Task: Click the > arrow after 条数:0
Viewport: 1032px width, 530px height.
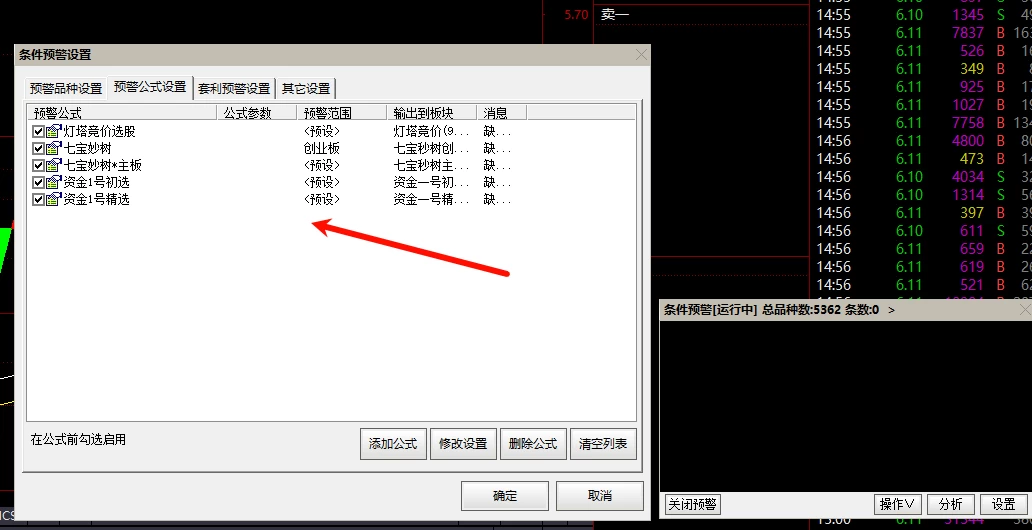Action: 891,309
